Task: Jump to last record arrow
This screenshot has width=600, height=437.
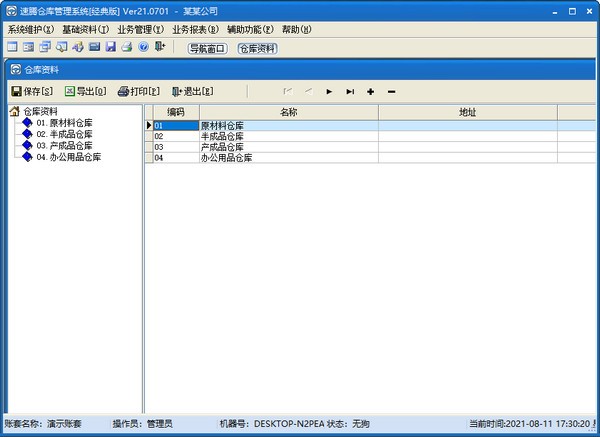Action: click(x=350, y=92)
